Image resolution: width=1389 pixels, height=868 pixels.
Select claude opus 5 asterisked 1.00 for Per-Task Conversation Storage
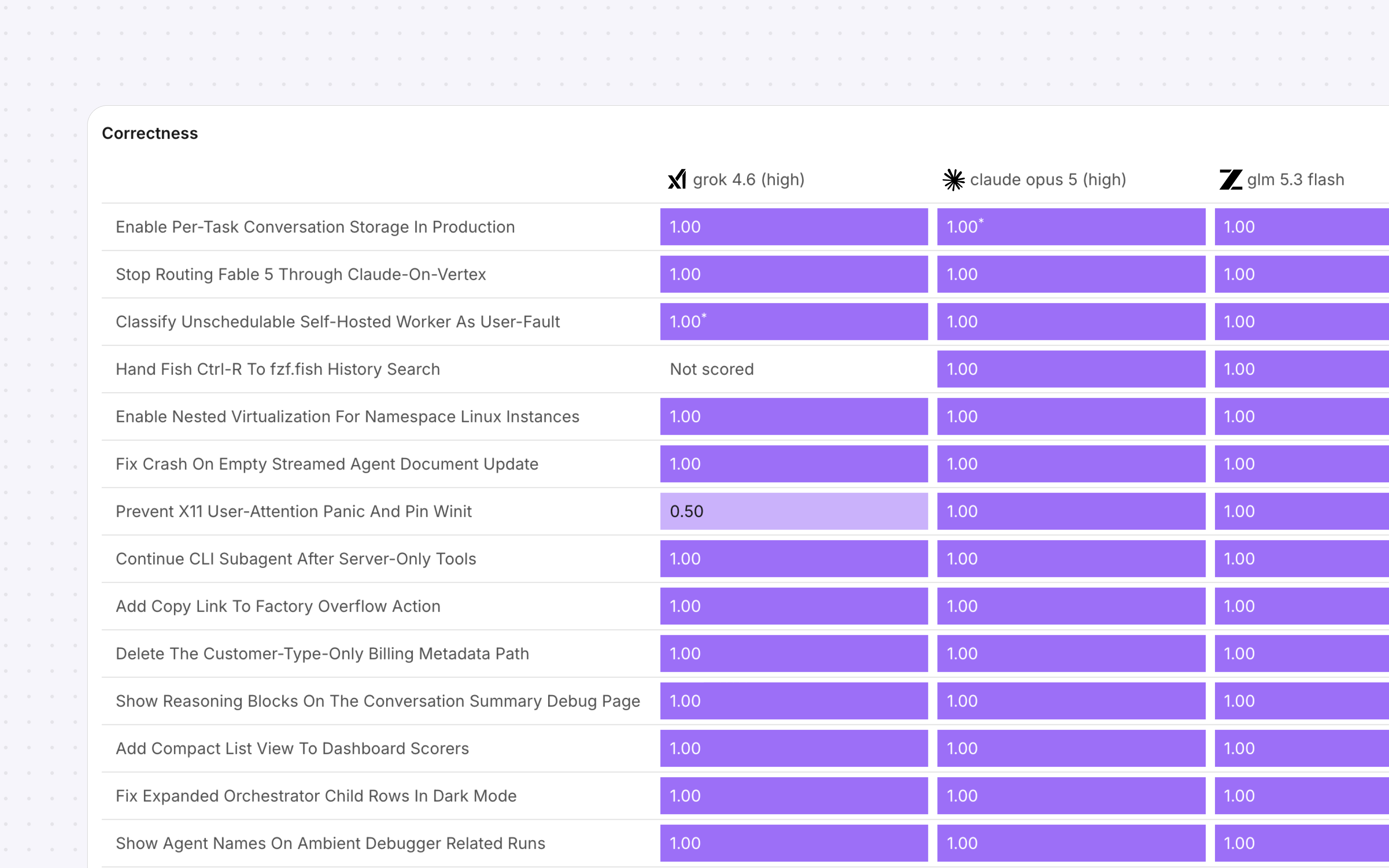click(x=1071, y=227)
